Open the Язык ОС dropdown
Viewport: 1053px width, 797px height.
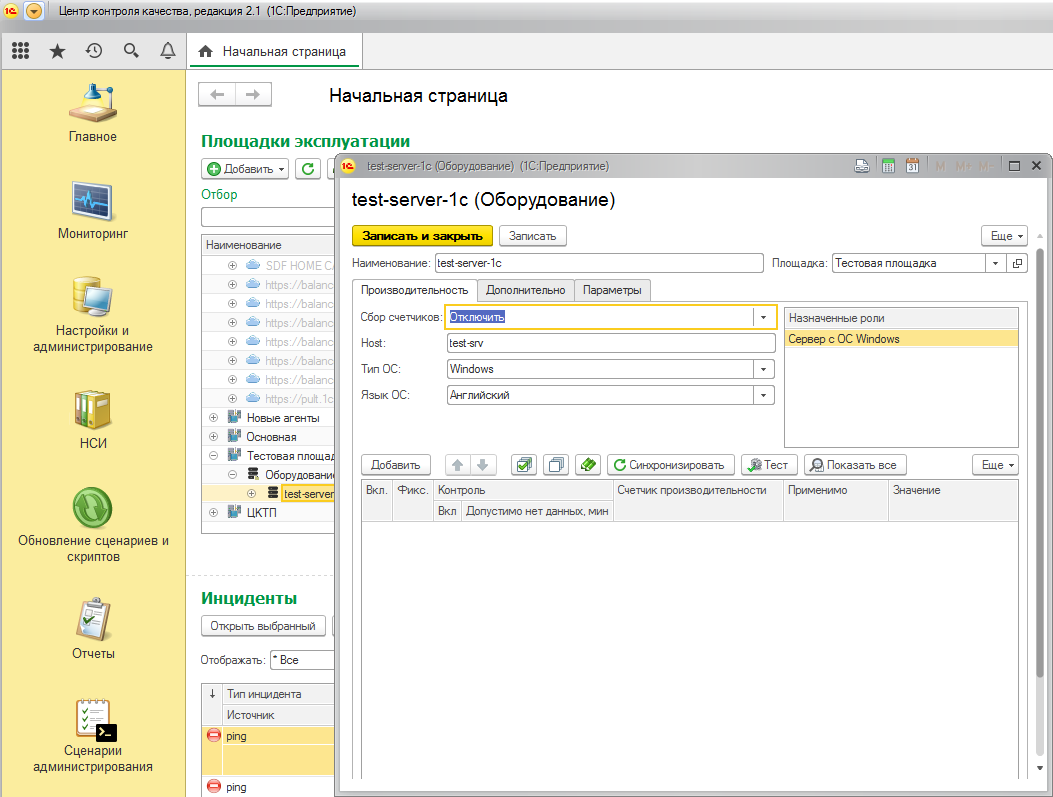click(764, 395)
